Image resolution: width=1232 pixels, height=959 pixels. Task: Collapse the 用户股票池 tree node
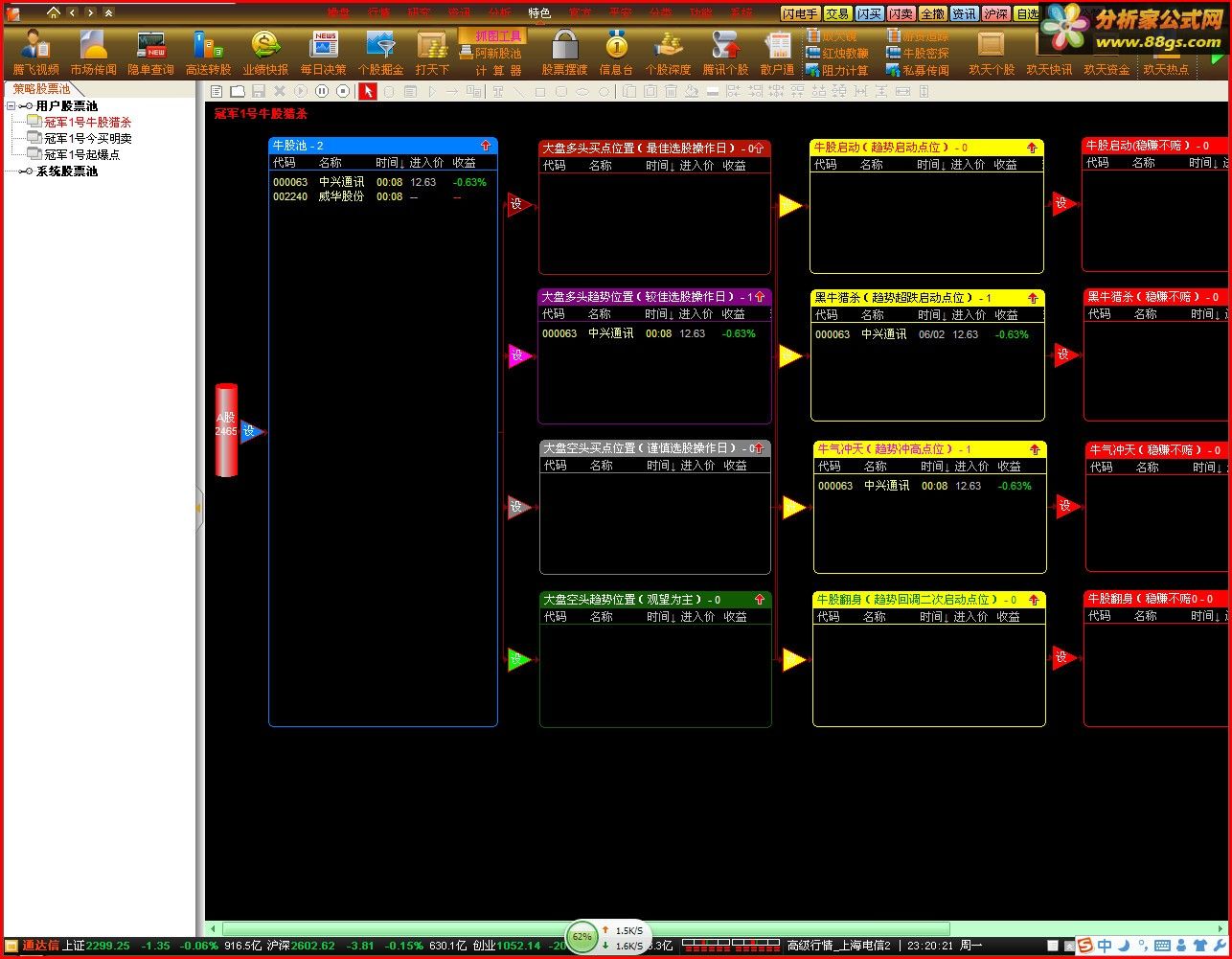coord(11,106)
